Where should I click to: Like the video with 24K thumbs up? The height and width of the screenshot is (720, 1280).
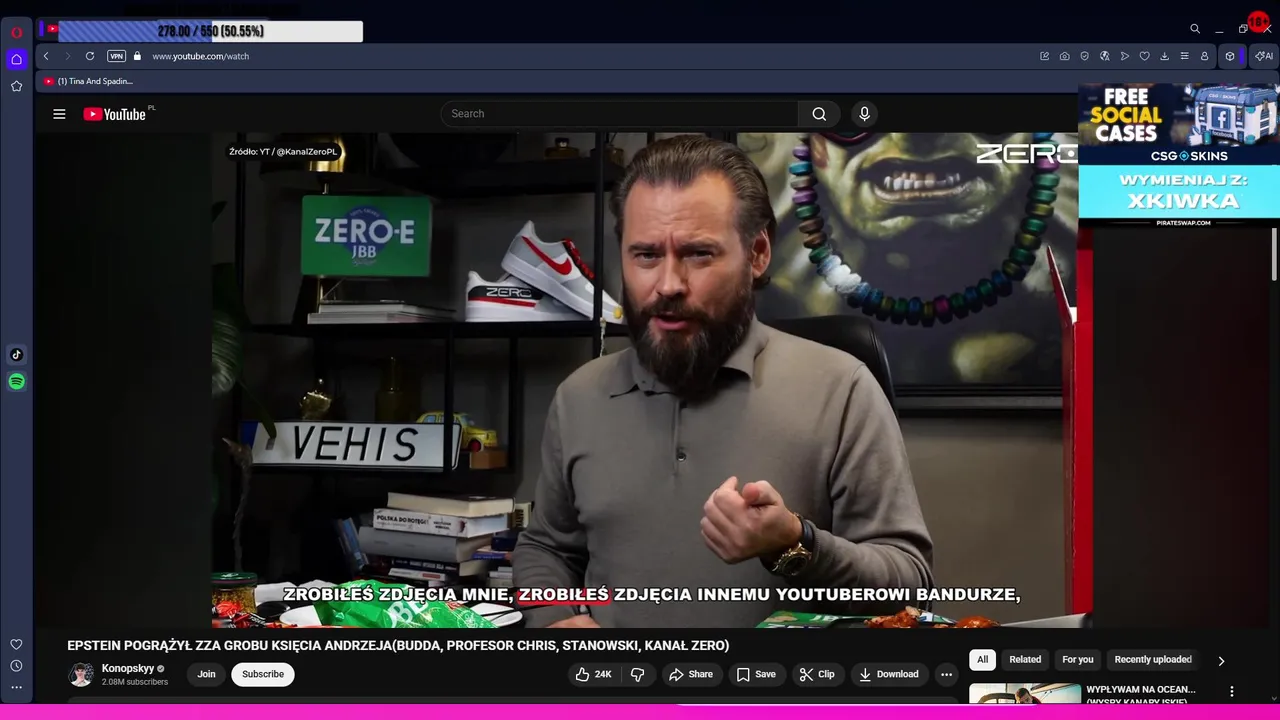[592, 674]
